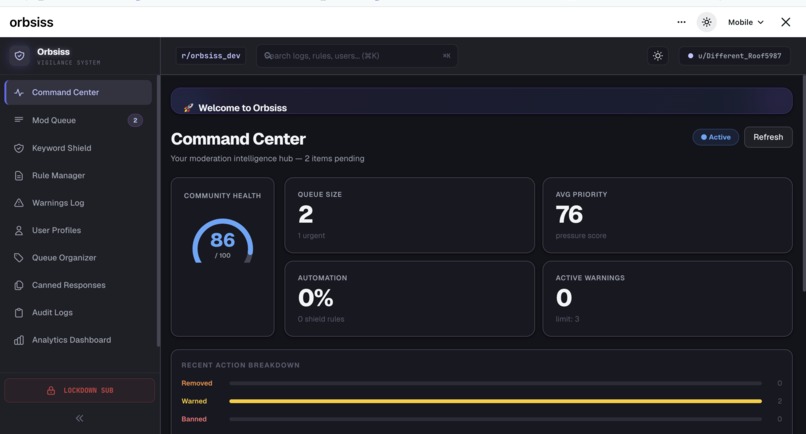Image resolution: width=806 pixels, height=434 pixels.
Task: Open the Mod Queue section
Action: pos(78,120)
